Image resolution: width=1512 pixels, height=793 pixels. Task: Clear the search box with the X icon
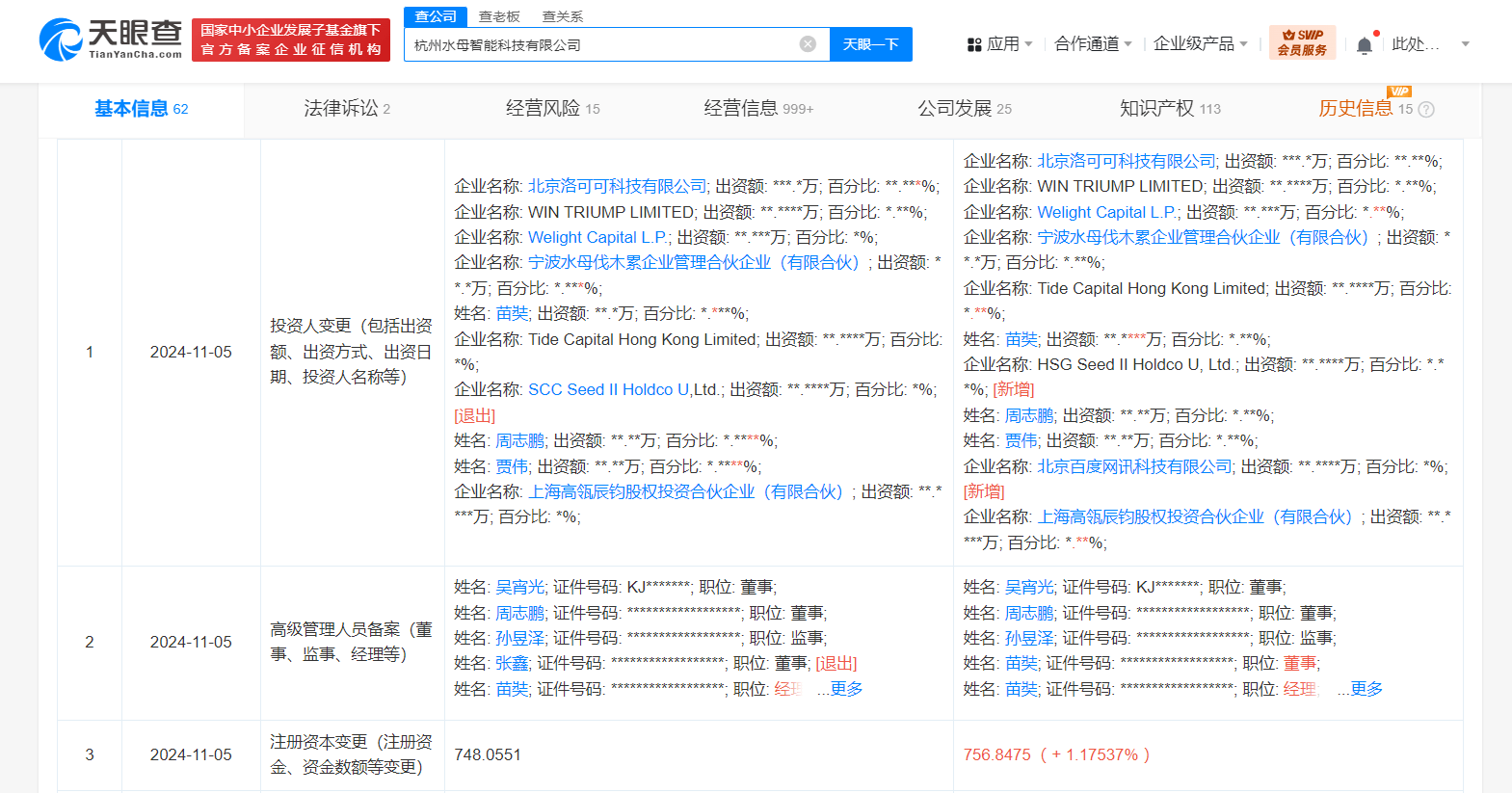[x=808, y=44]
